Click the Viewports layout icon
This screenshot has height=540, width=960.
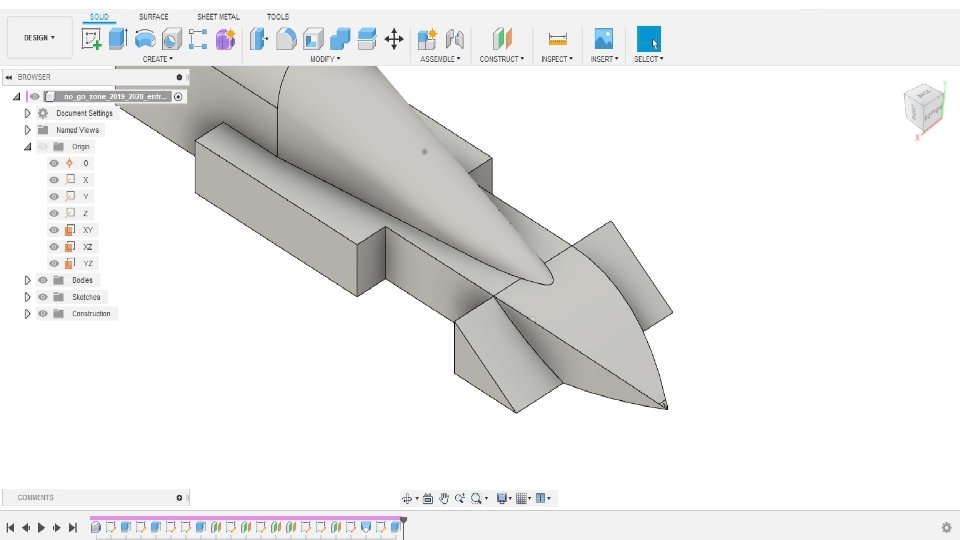(541, 498)
